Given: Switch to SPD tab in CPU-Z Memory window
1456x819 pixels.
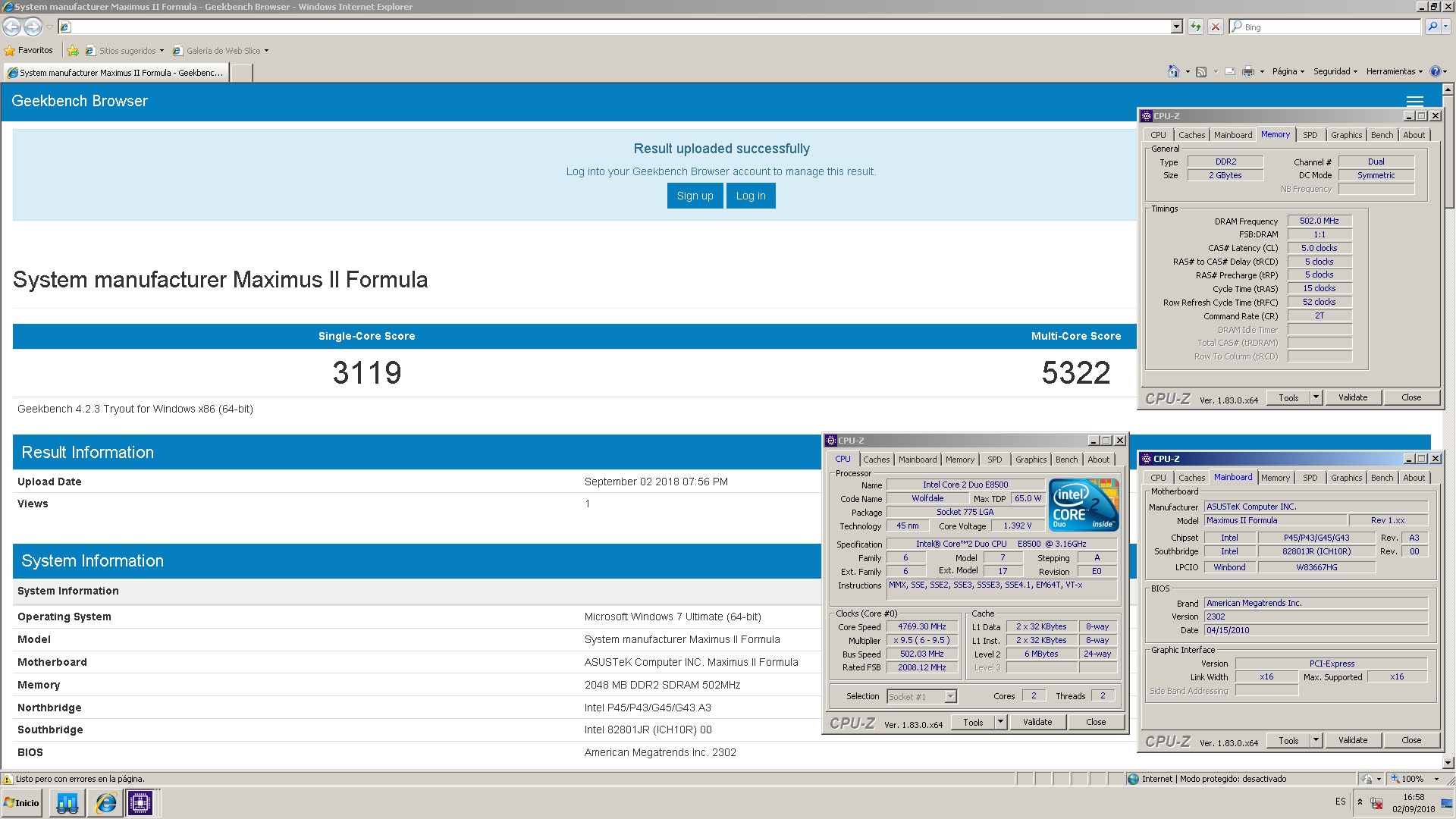Looking at the screenshot, I should 1310,135.
